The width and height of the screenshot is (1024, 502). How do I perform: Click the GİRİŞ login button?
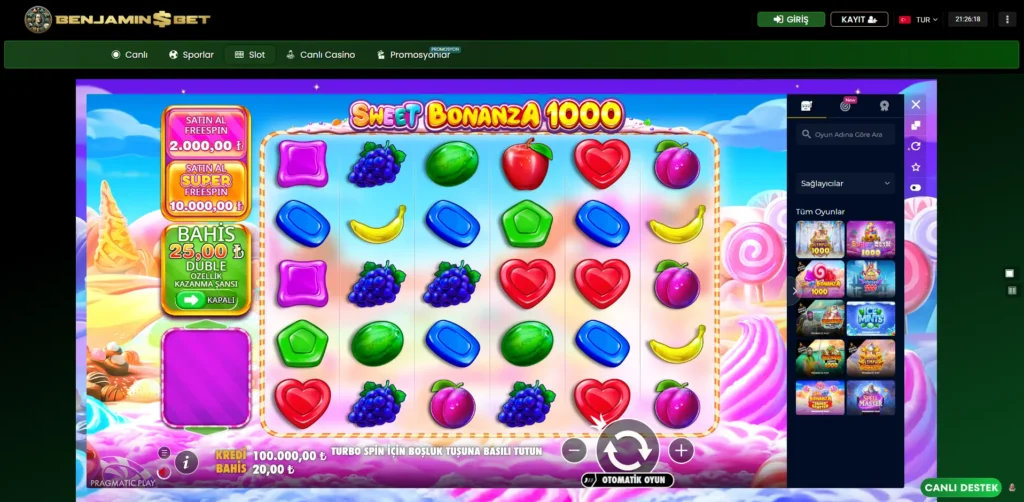pyautogui.click(x=791, y=20)
